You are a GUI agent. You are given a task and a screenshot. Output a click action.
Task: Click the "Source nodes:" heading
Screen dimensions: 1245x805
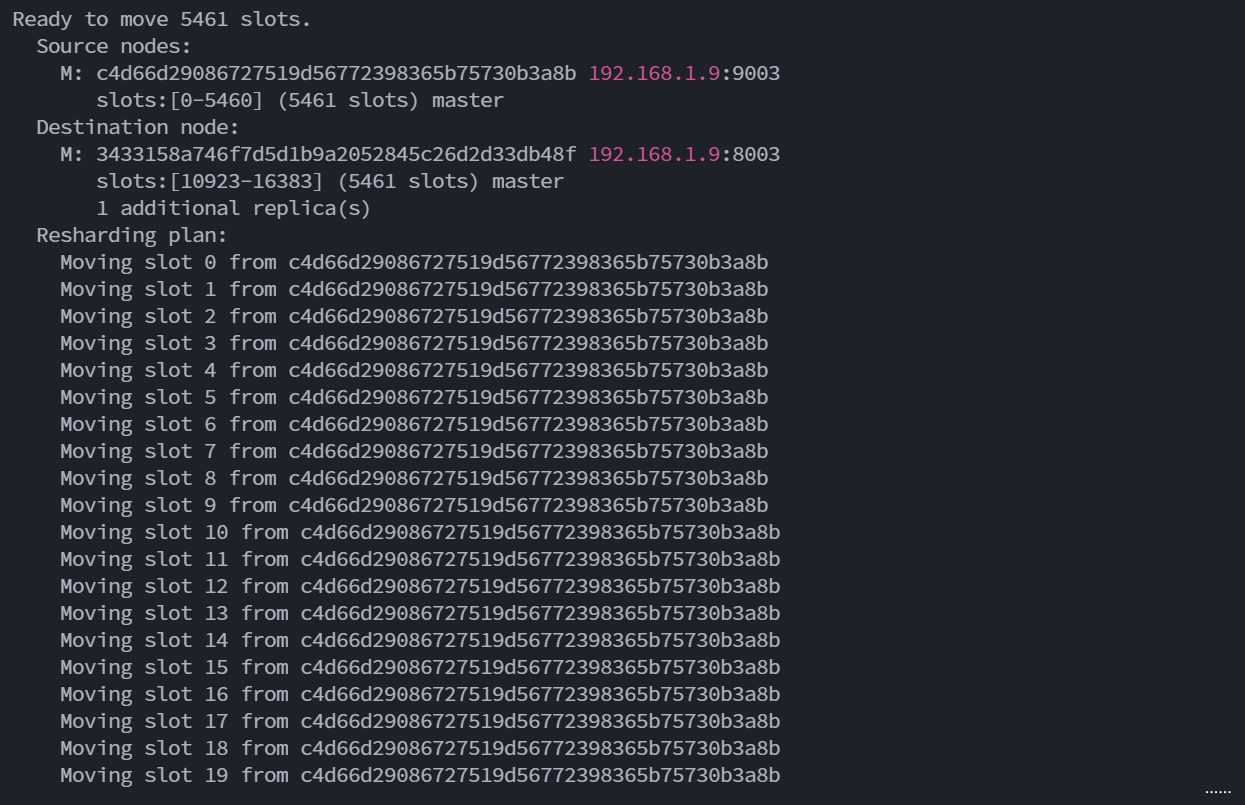(113, 46)
